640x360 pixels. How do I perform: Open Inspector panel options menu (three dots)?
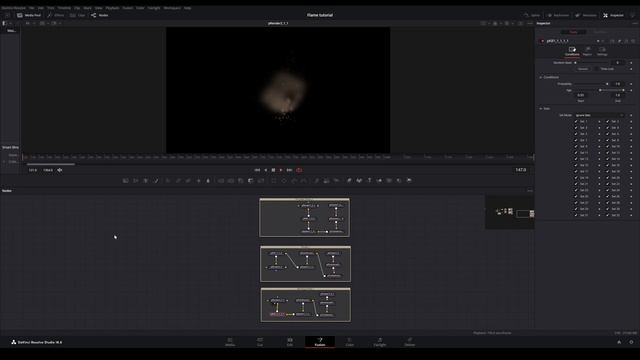point(635,23)
